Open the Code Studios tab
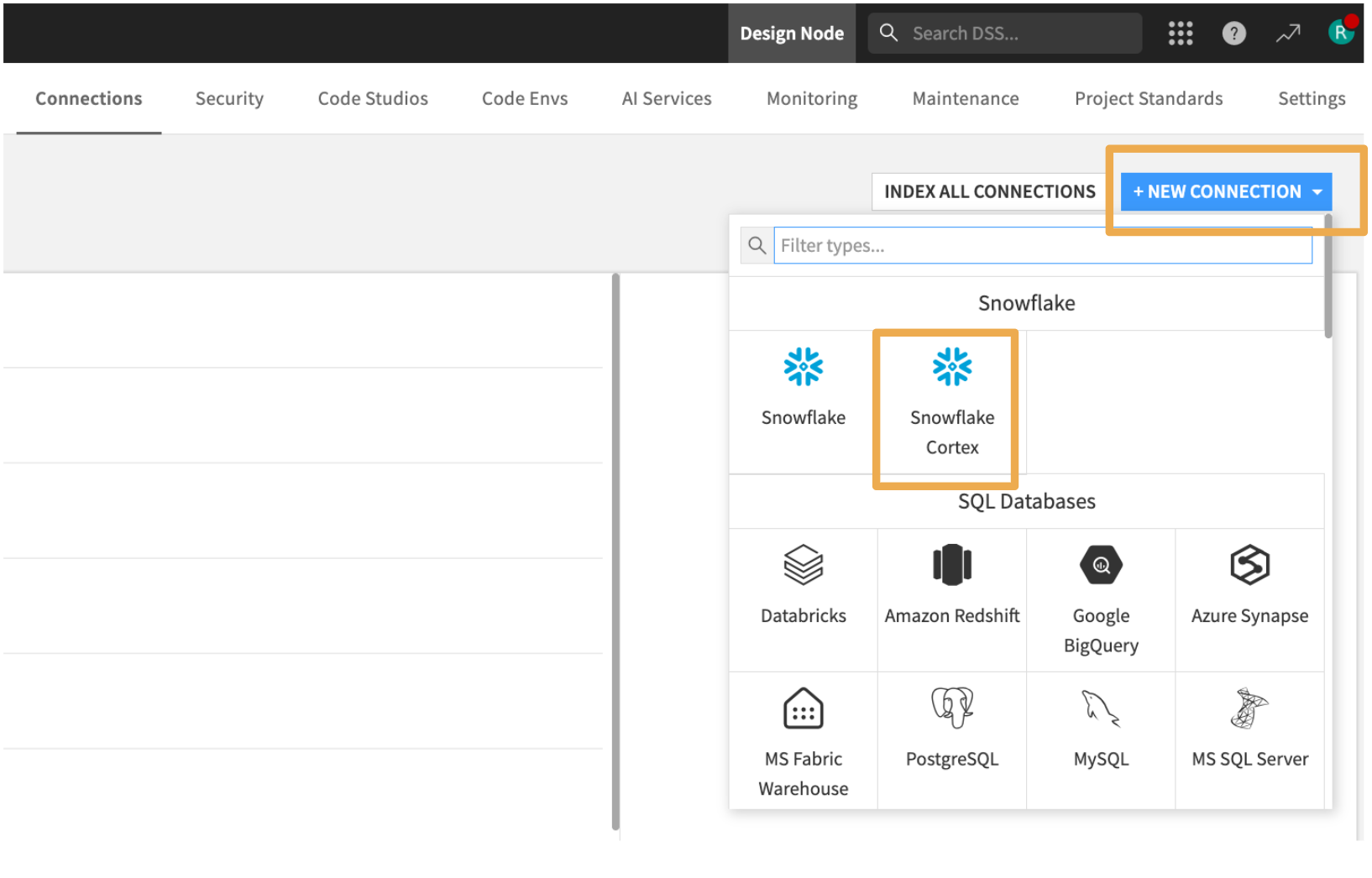Image resolution: width=1372 pixels, height=878 pixels. point(373,98)
